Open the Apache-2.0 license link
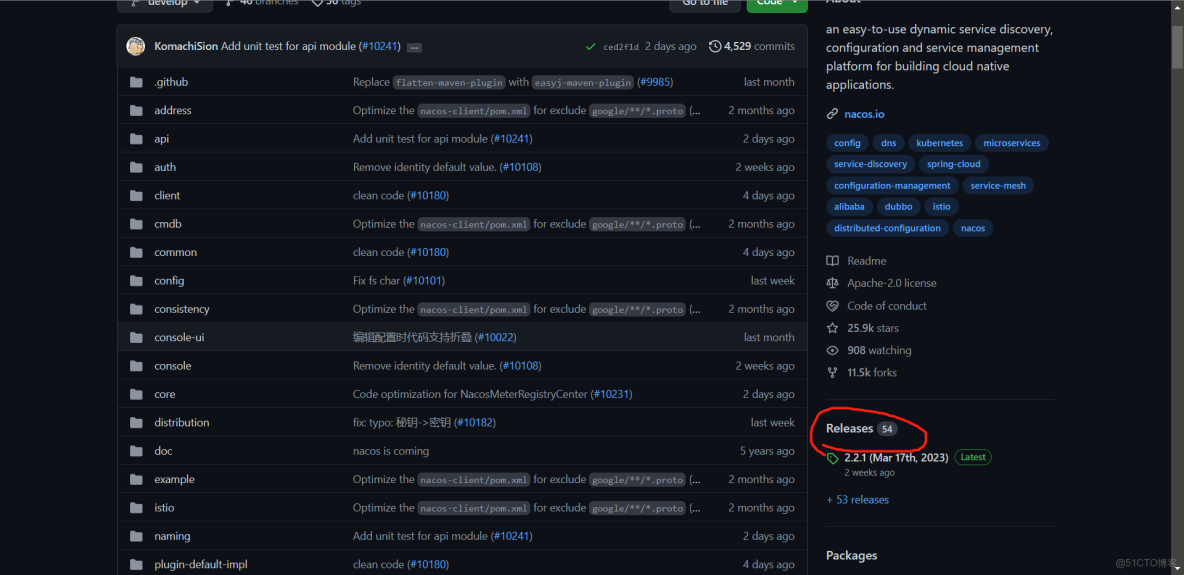 click(x=891, y=283)
